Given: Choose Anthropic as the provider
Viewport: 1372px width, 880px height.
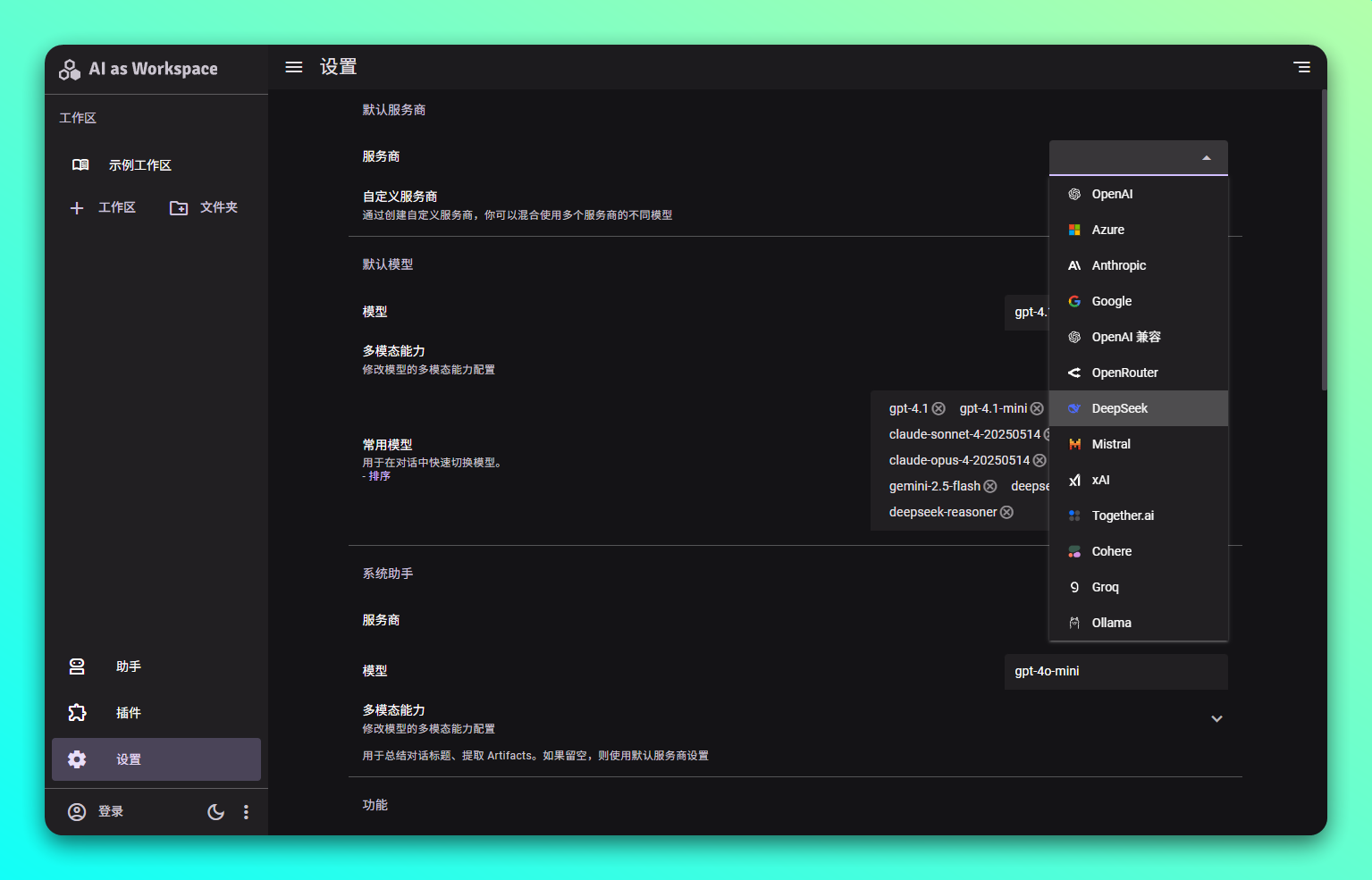Looking at the screenshot, I should [1139, 265].
